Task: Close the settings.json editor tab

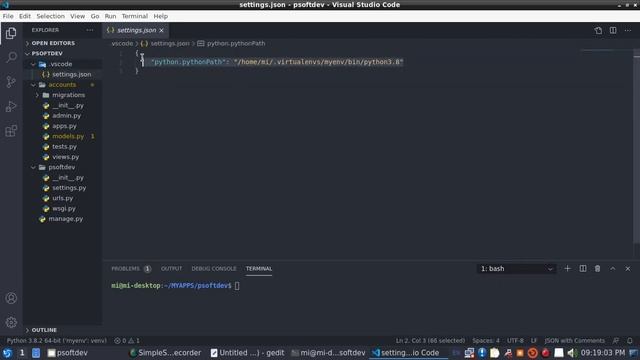Action: point(162,30)
